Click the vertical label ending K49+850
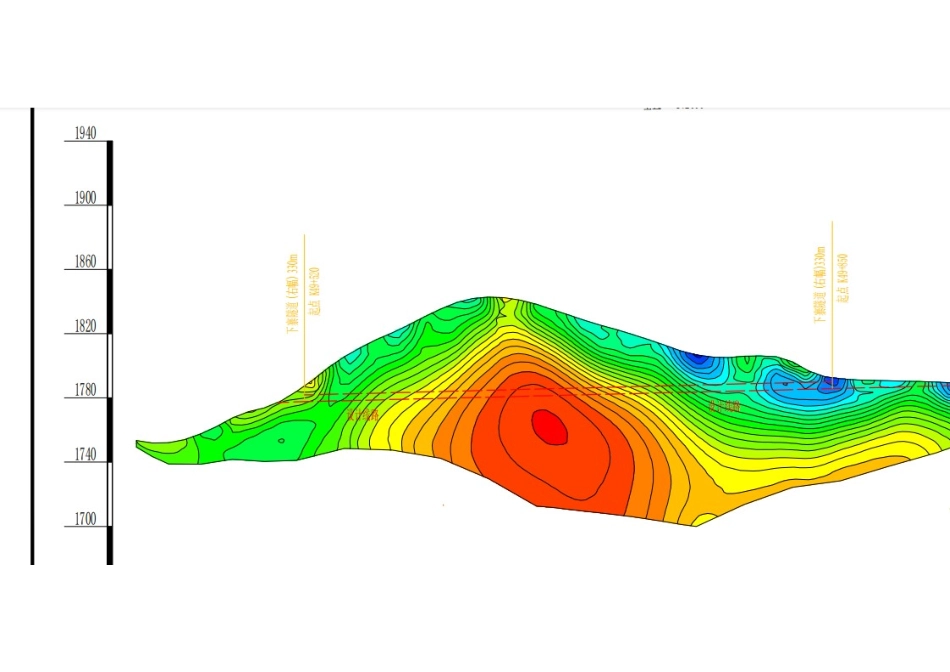The image size is (950, 672). click(842, 278)
